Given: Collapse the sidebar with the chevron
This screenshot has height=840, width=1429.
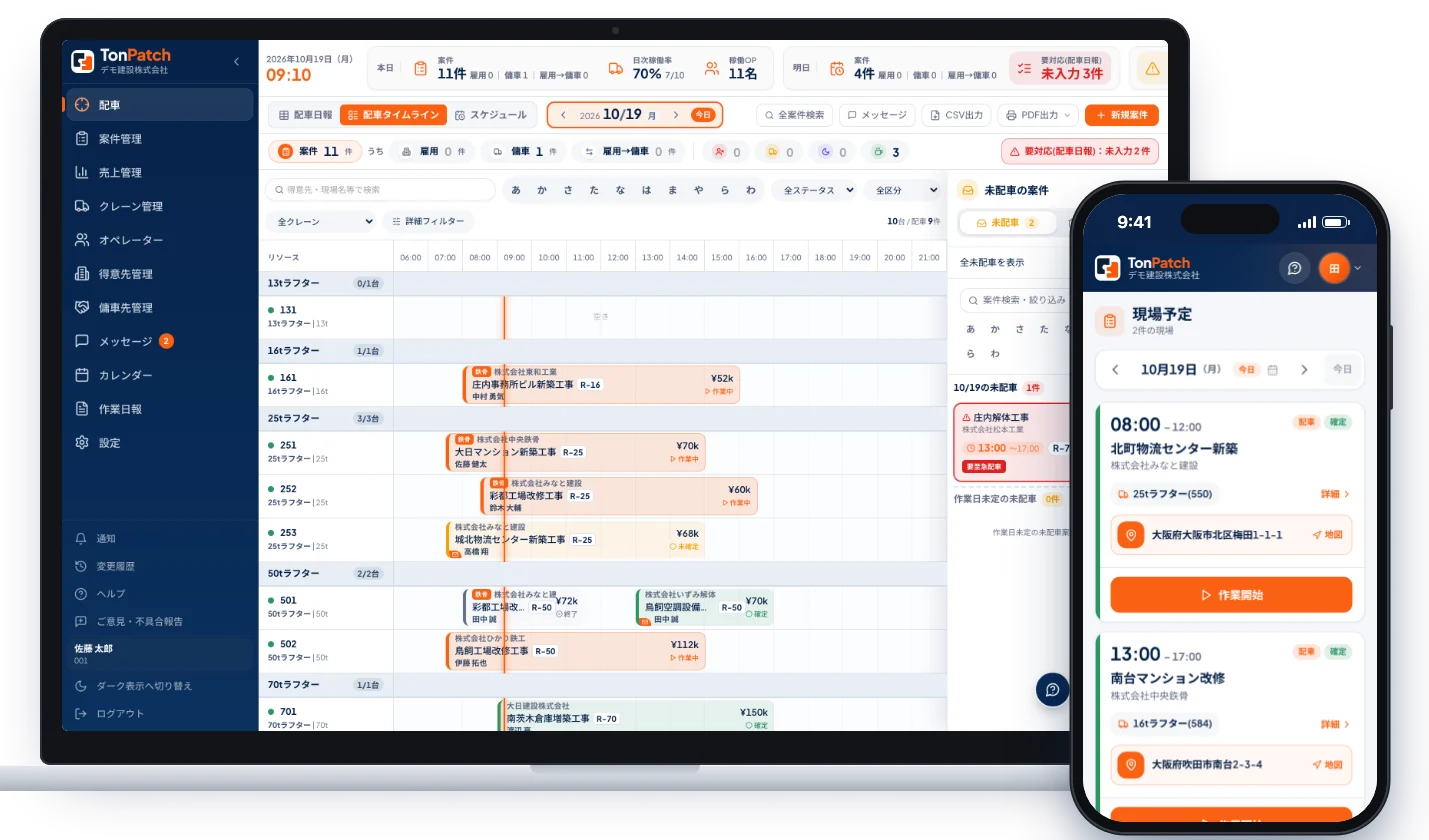Looking at the screenshot, I should click(x=237, y=62).
